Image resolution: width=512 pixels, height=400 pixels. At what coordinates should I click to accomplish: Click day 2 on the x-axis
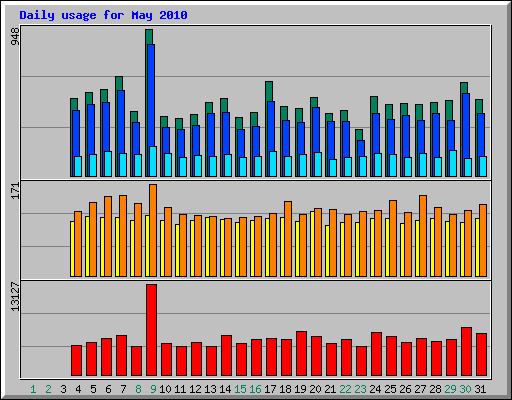point(48,389)
